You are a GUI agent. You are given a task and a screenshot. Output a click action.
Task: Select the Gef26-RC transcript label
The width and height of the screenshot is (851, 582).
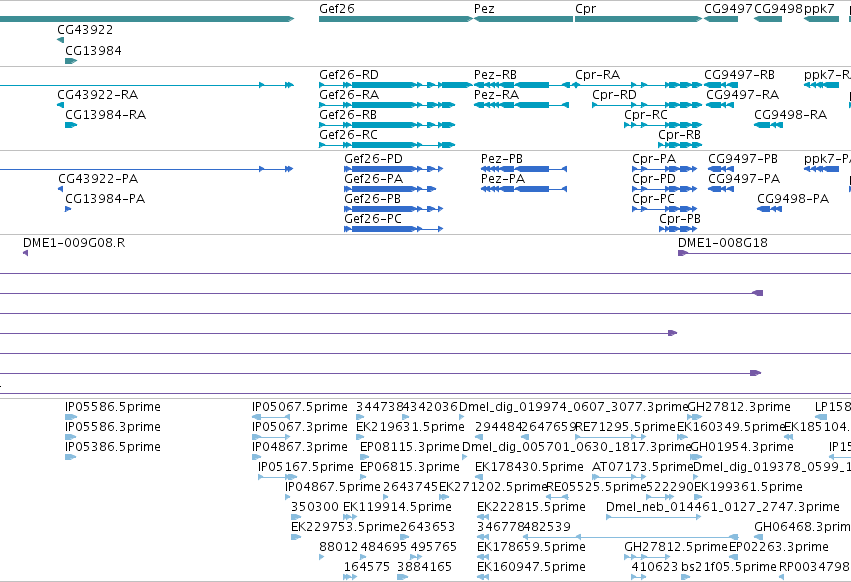348,135
